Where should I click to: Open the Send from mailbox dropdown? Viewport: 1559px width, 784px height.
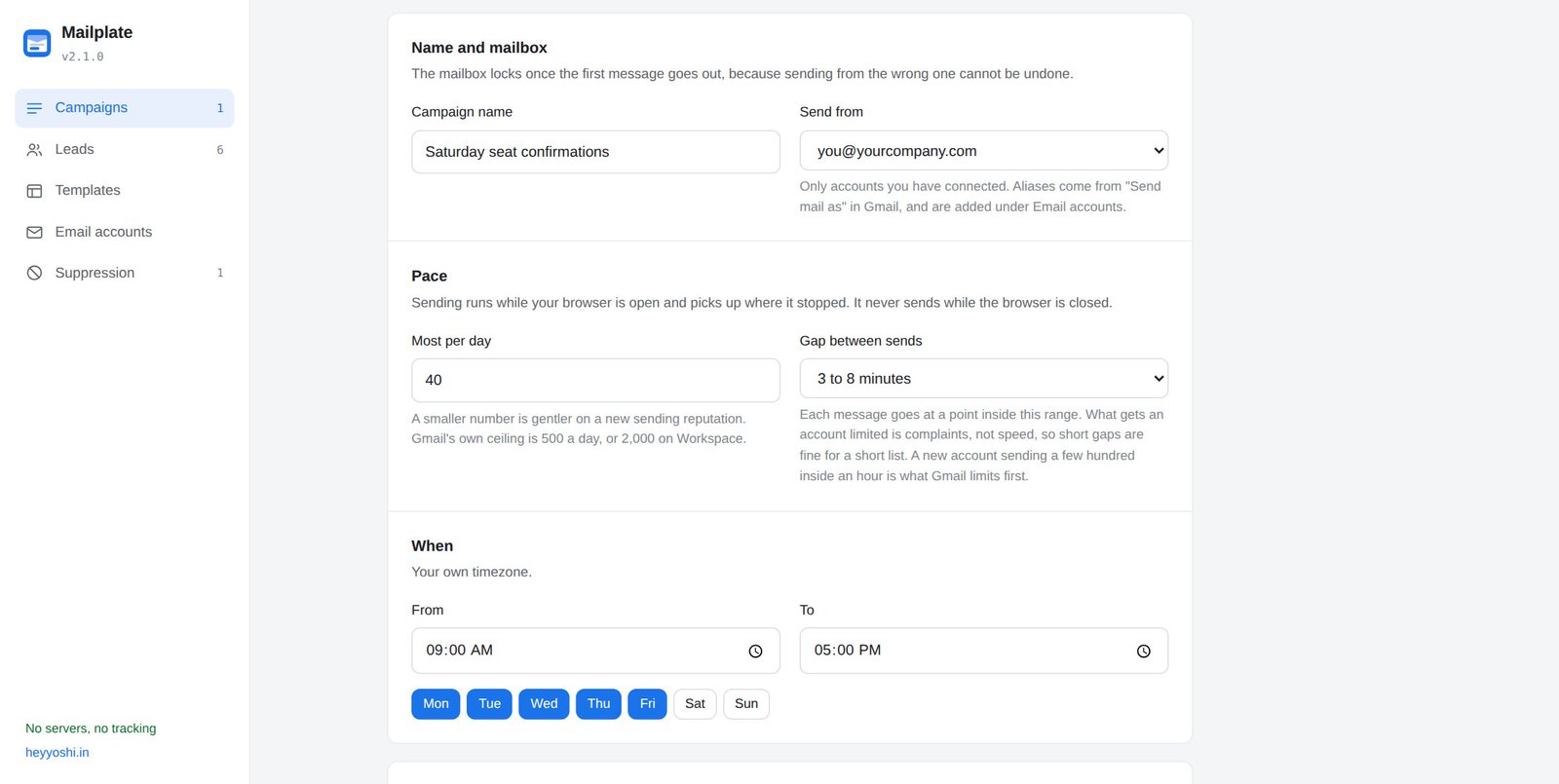coord(983,151)
